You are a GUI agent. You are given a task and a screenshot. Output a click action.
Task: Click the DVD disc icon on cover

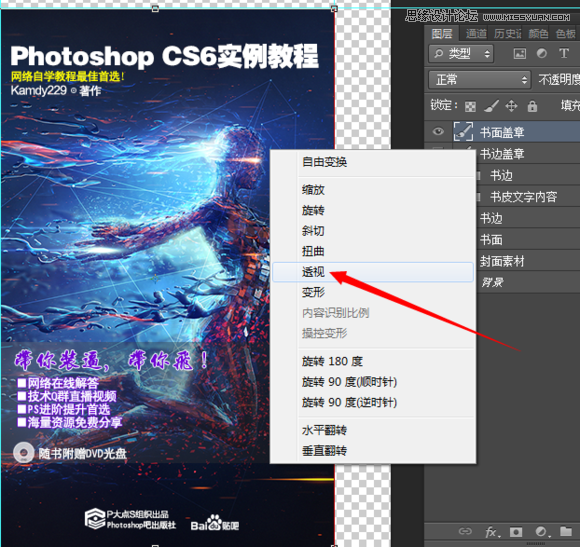pyautogui.click(x=24, y=453)
